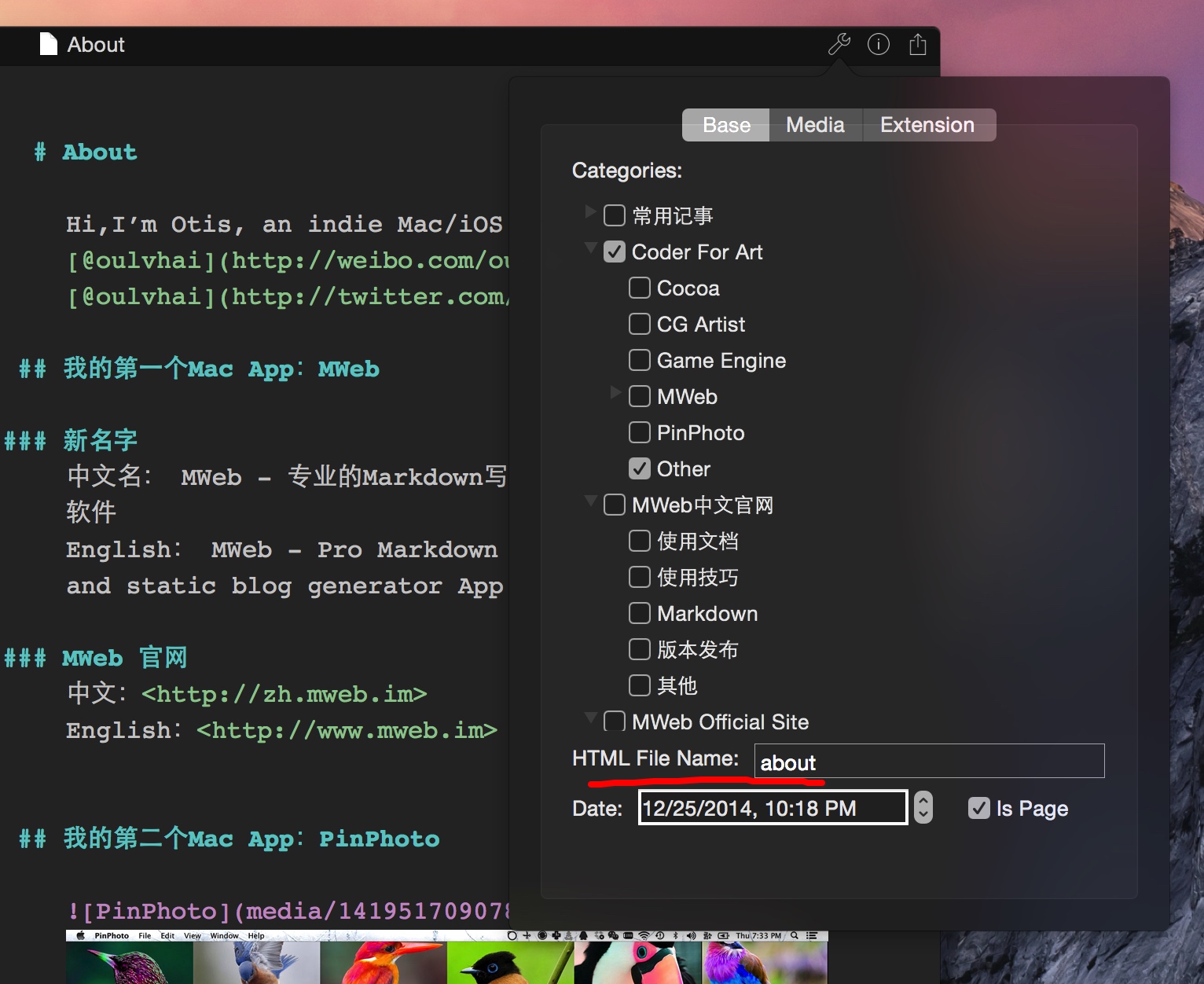Click the www.mweb.im link in editor
Image resolution: width=1204 pixels, height=984 pixels.
[347, 730]
